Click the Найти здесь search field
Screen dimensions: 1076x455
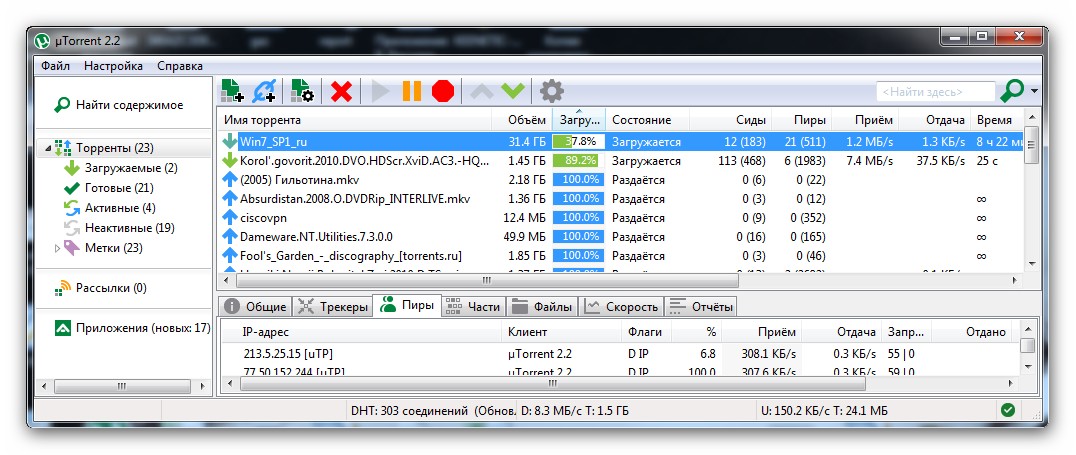click(935, 92)
